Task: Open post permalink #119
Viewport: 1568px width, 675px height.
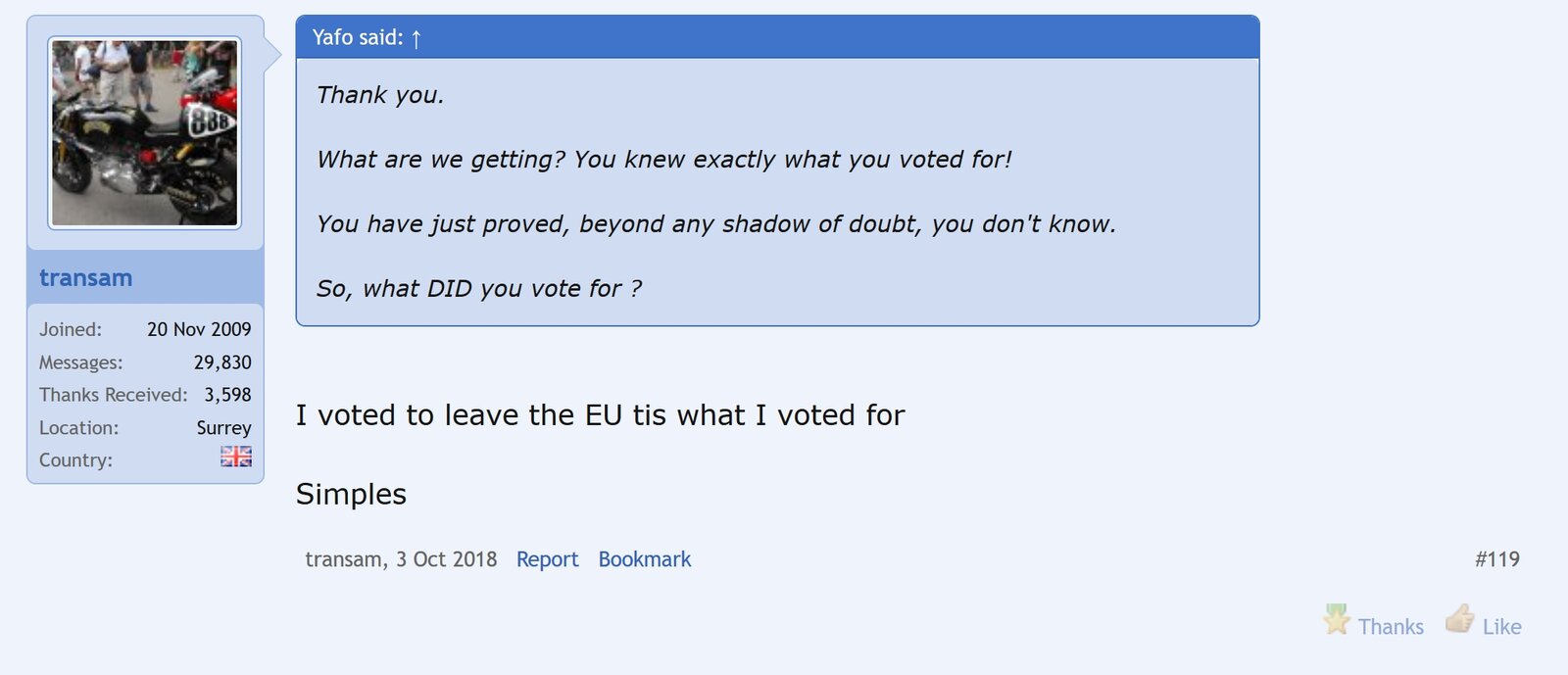Action: 1496,559
